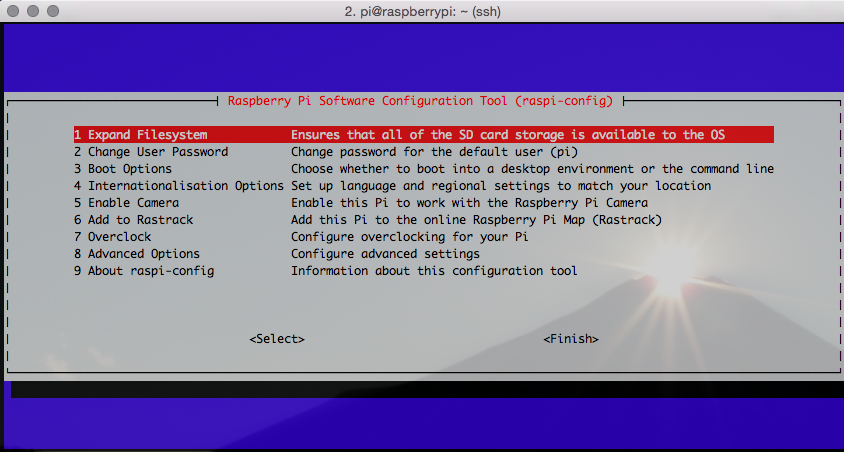Click description 'Change password for the default user (pi)'
Viewport: 844px width, 452px height.
pos(434,152)
